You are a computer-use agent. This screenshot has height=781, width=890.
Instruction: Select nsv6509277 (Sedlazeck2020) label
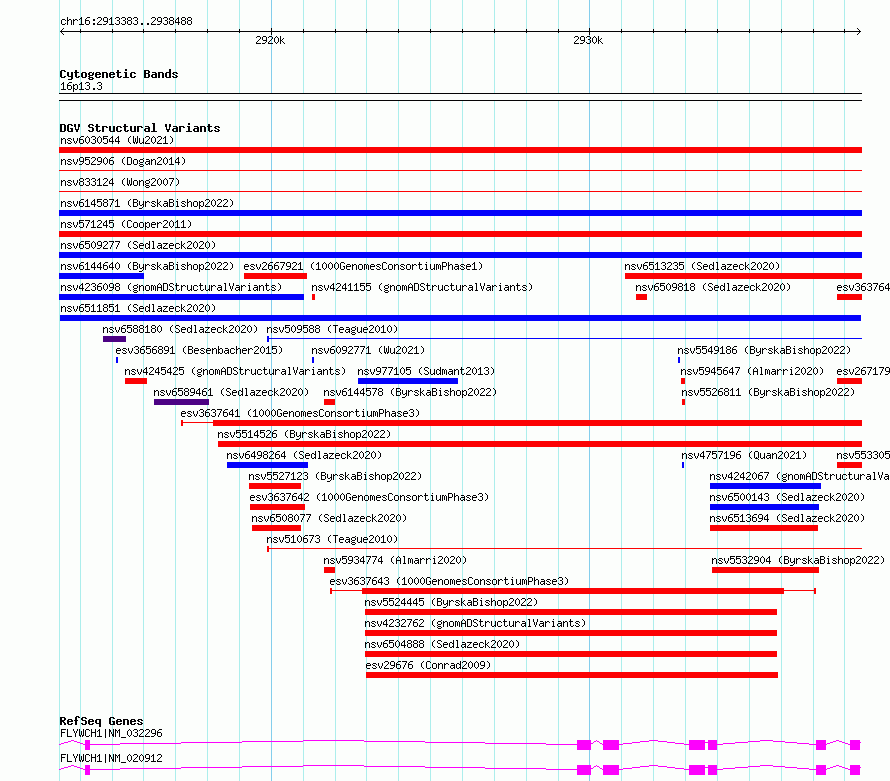click(138, 245)
